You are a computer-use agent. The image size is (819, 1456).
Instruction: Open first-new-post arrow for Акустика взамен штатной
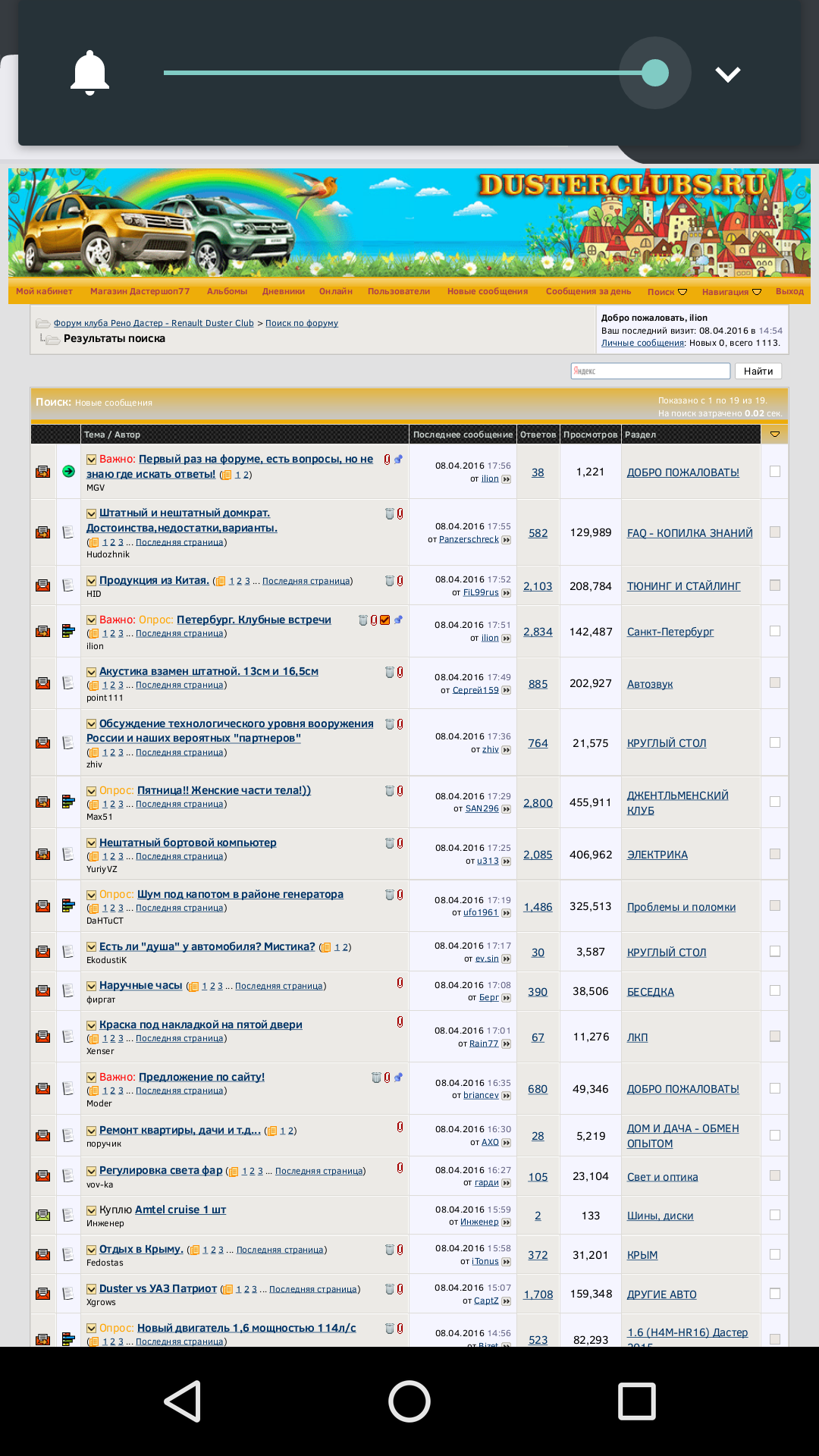pyautogui.click(x=91, y=672)
